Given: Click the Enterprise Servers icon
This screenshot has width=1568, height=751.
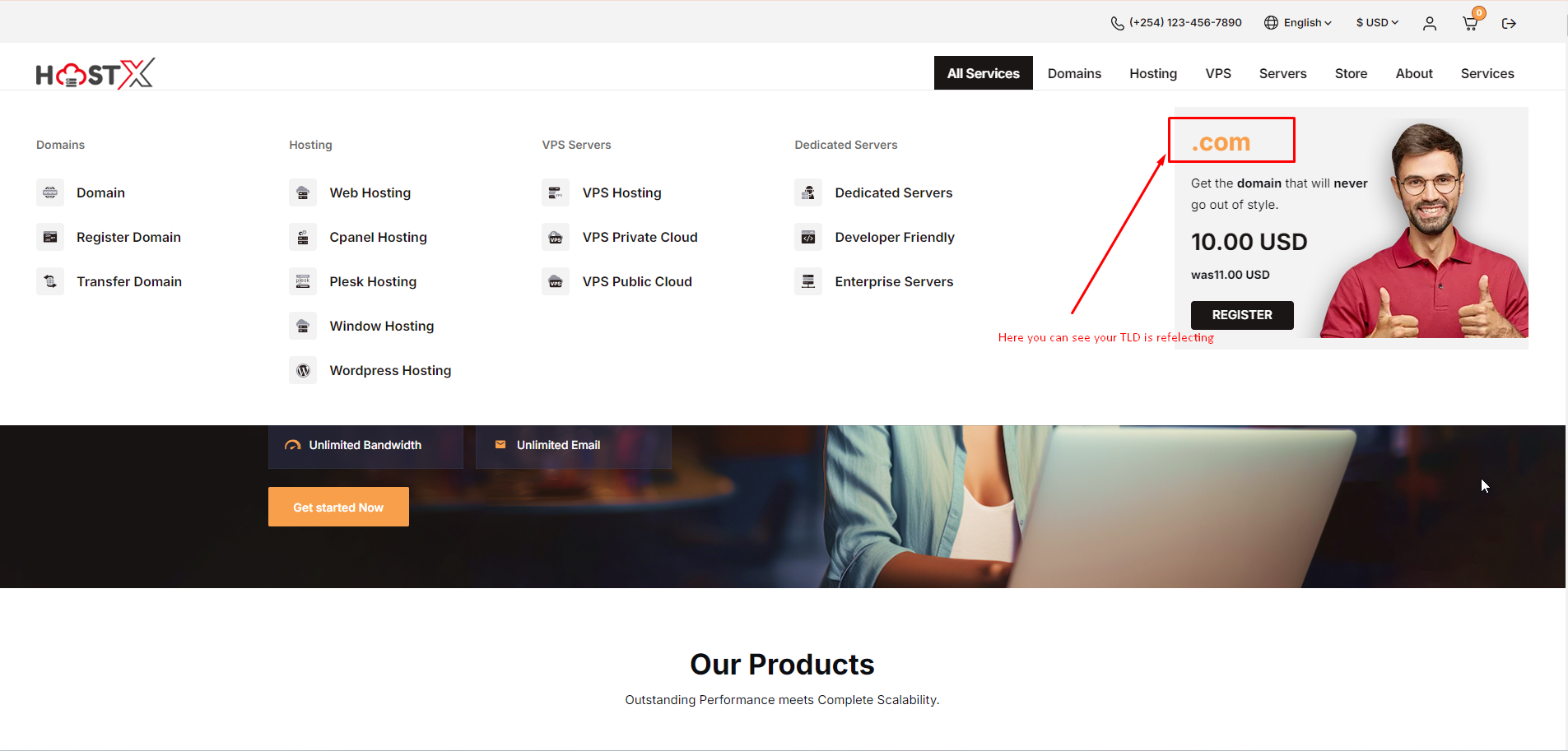Looking at the screenshot, I should coord(808,282).
